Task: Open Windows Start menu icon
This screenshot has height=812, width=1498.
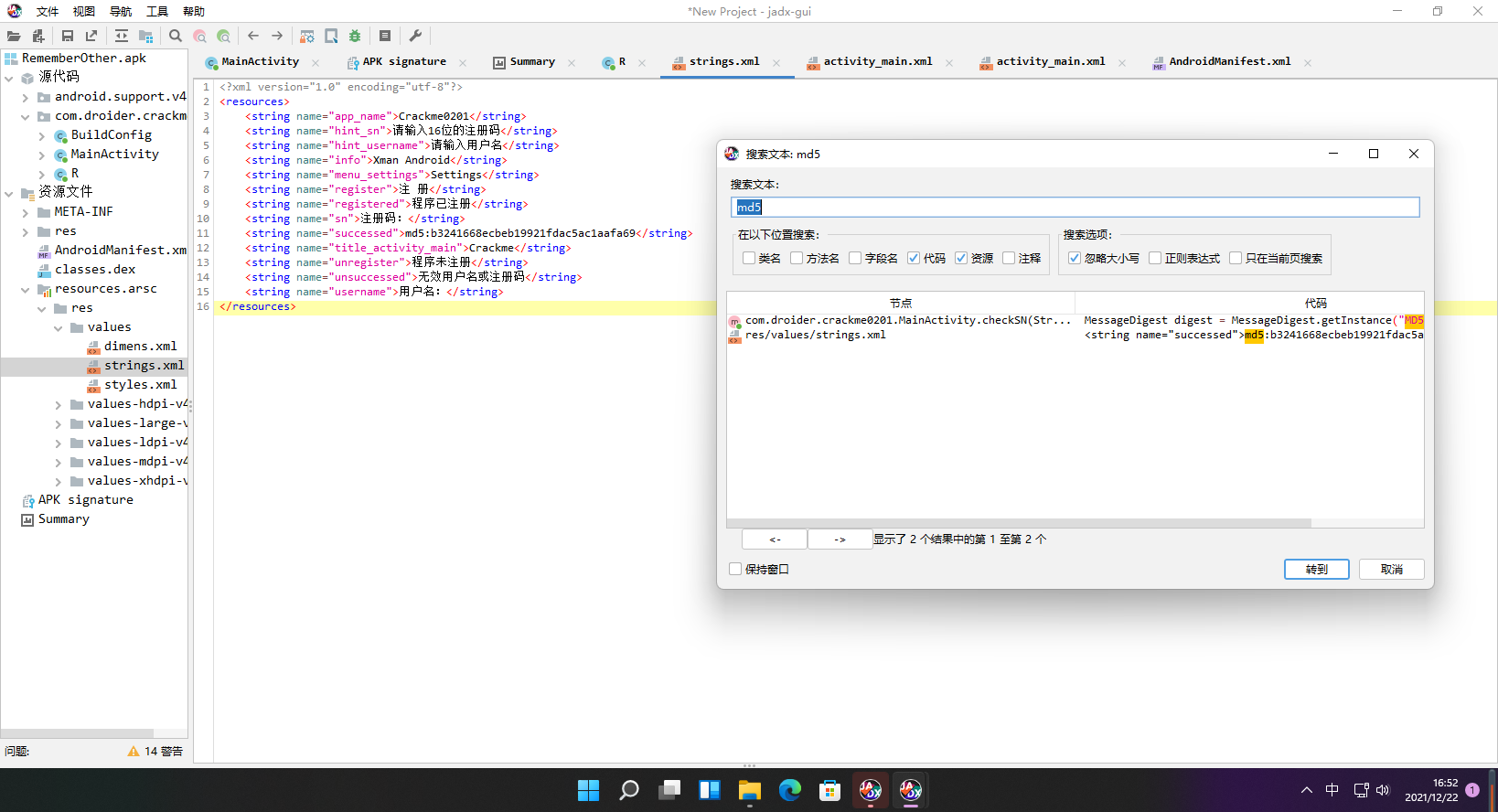Action: pyautogui.click(x=588, y=790)
